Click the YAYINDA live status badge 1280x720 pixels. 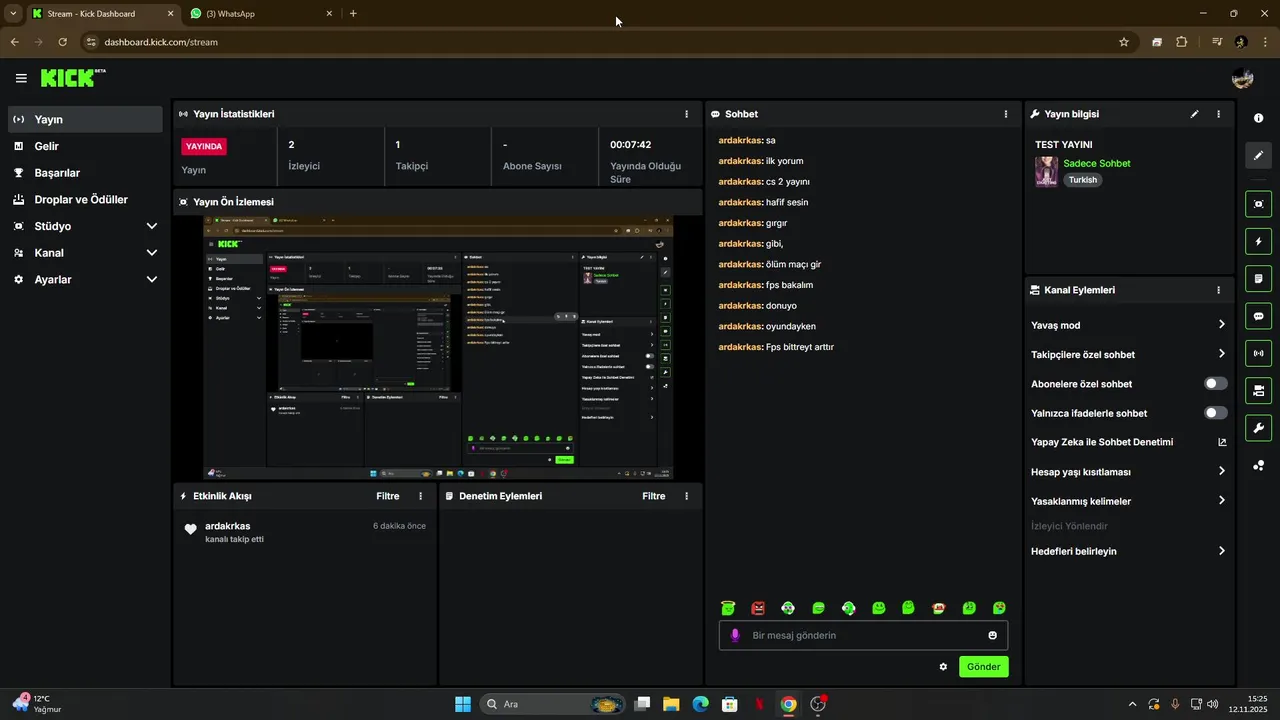[204, 146]
